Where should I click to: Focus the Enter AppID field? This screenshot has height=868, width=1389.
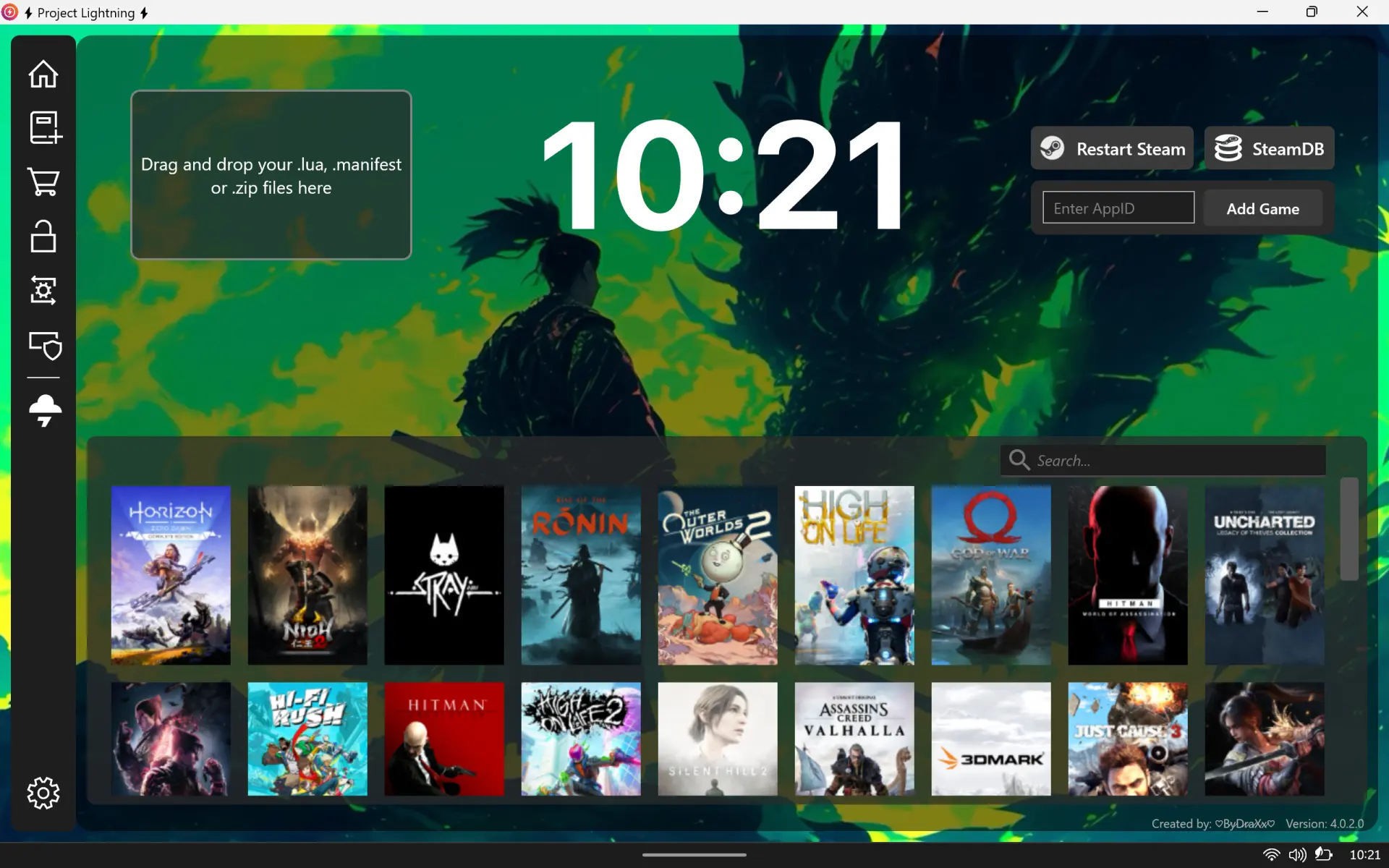click(x=1118, y=208)
